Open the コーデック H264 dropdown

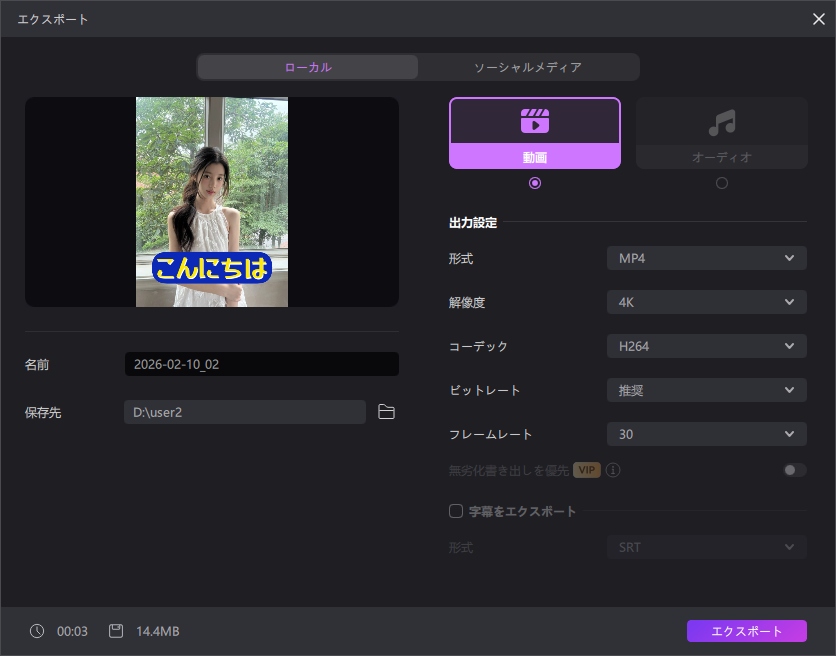pos(706,346)
